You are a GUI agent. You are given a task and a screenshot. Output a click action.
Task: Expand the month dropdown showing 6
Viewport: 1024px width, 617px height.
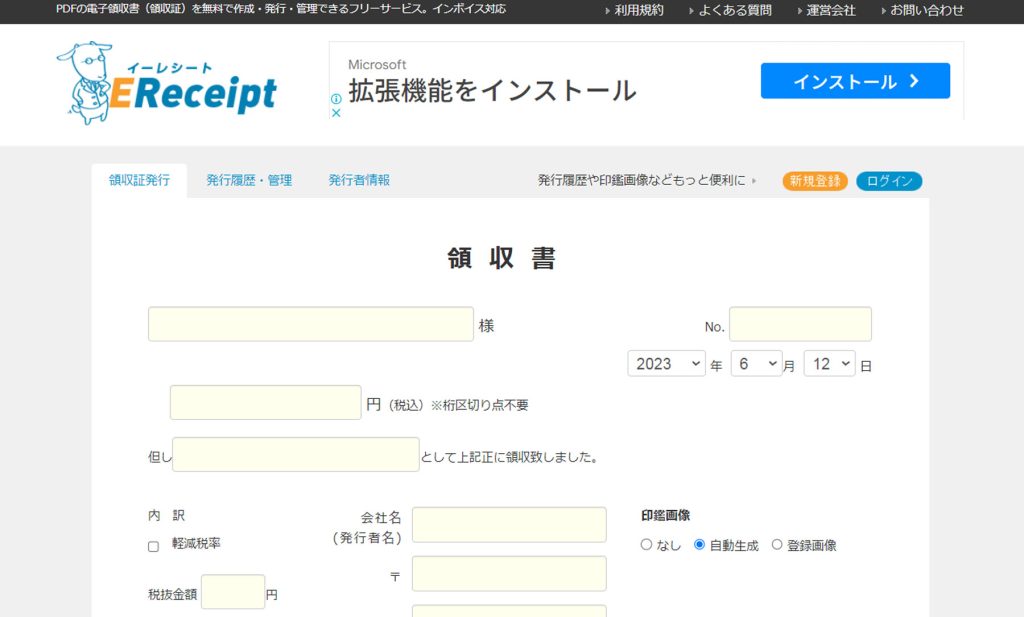click(x=756, y=364)
